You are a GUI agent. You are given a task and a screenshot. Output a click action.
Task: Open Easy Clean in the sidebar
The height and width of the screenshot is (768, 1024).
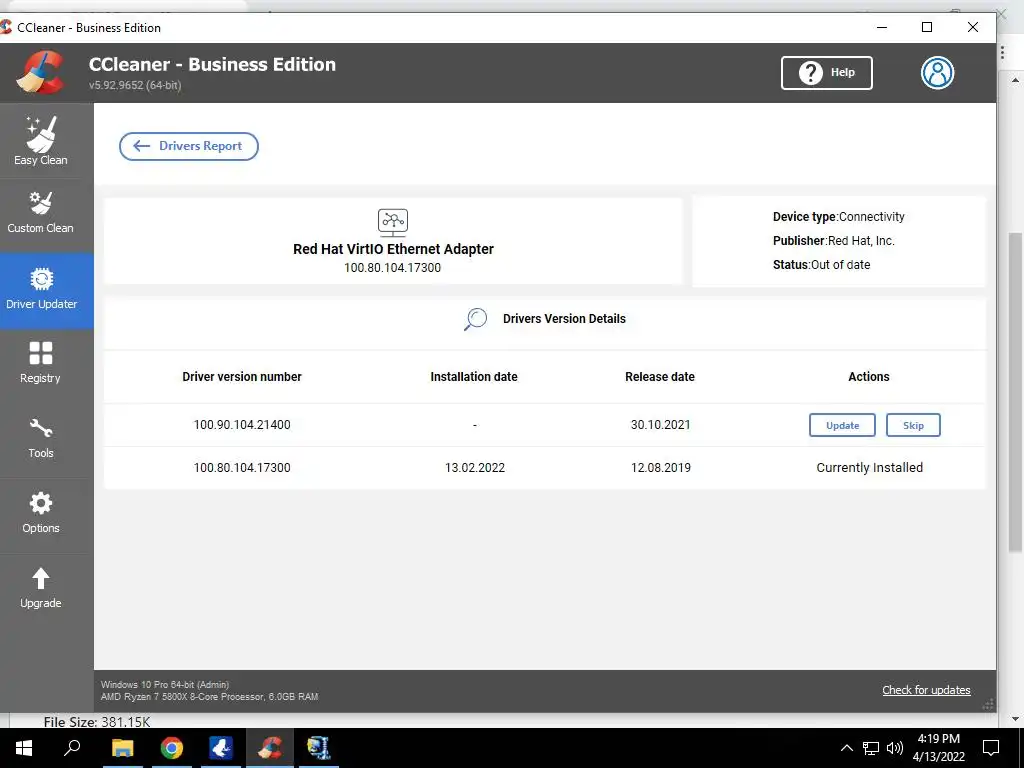tap(40, 141)
